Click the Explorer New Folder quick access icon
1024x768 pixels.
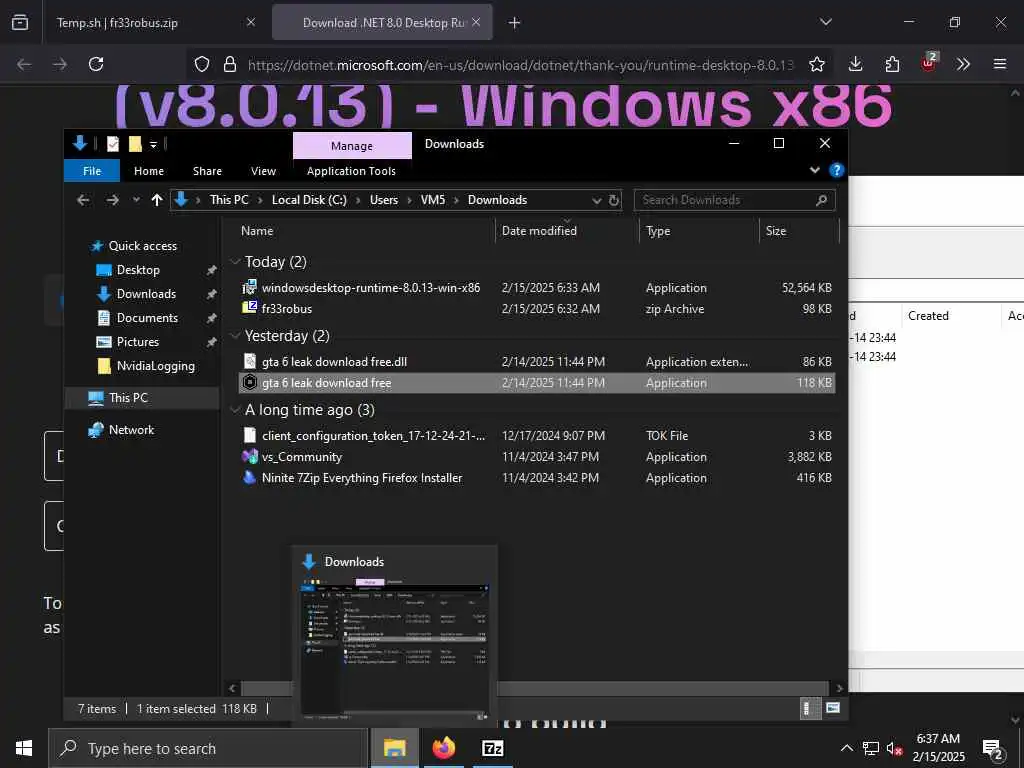coord(135,144)
